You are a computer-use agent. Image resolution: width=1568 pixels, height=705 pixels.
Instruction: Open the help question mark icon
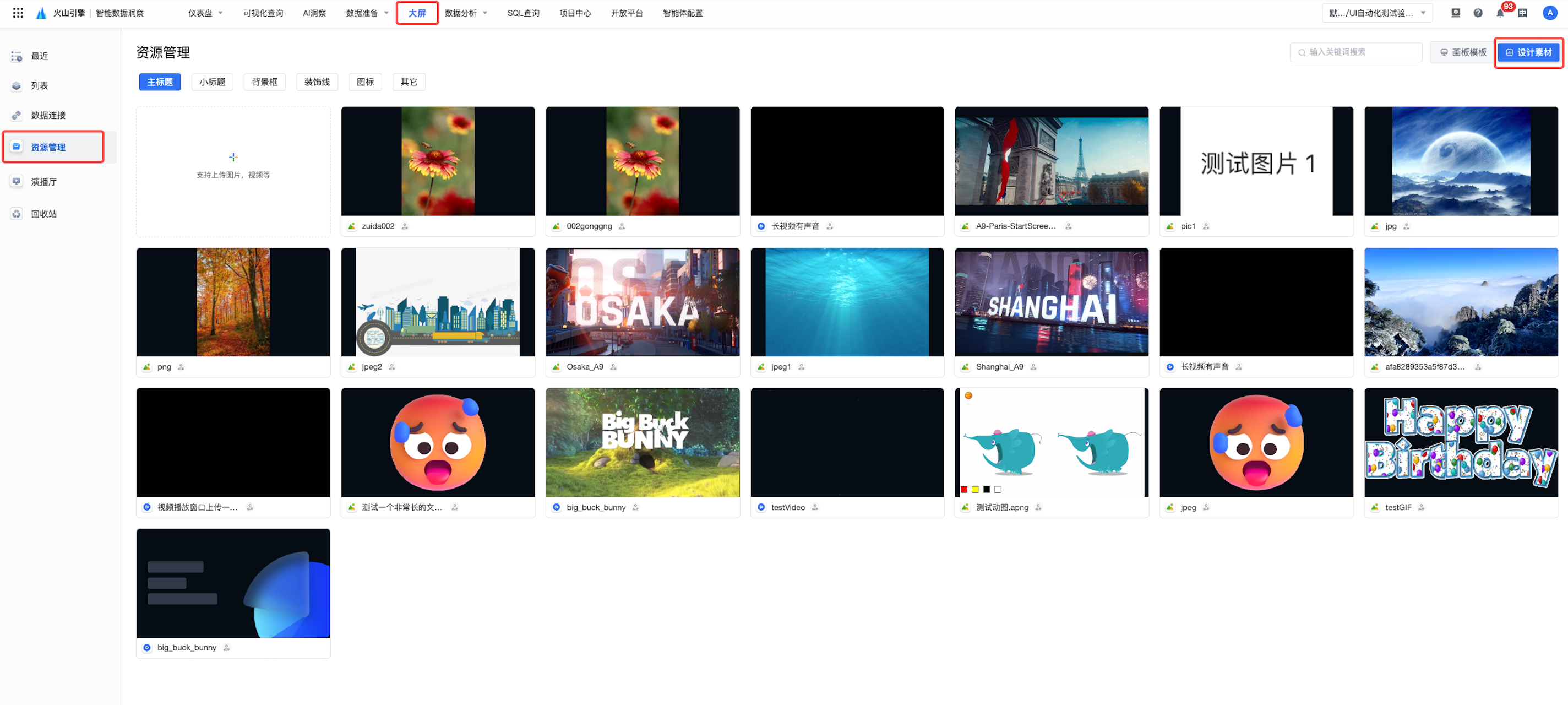[x=1478, y=13]
